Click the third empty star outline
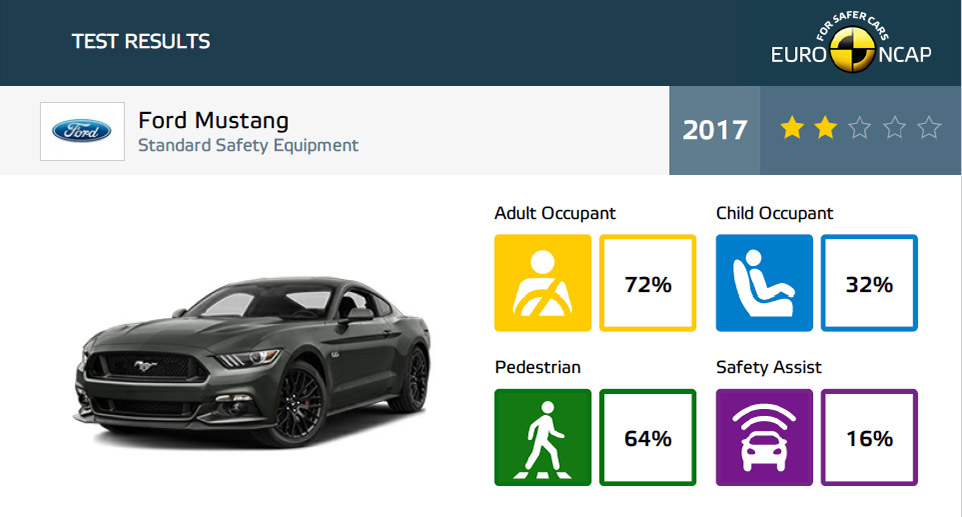 coord(860,128)
